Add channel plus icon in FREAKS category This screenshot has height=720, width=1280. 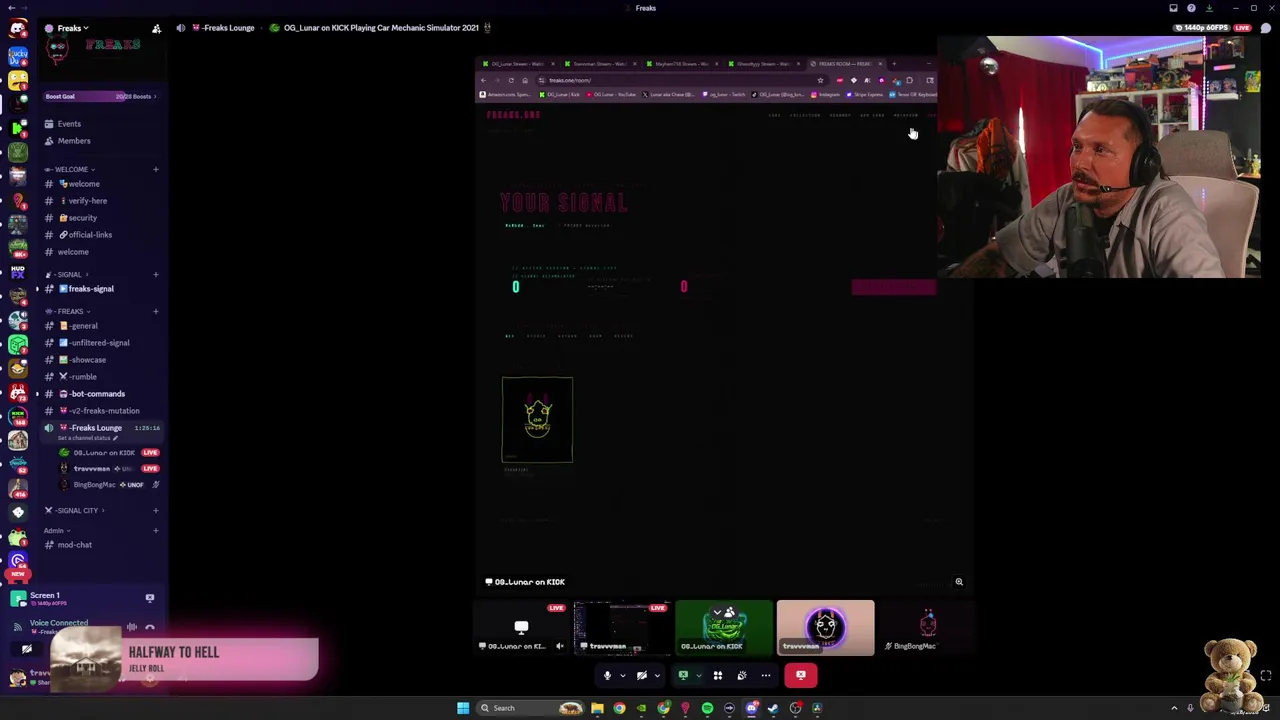click(155, 311)
